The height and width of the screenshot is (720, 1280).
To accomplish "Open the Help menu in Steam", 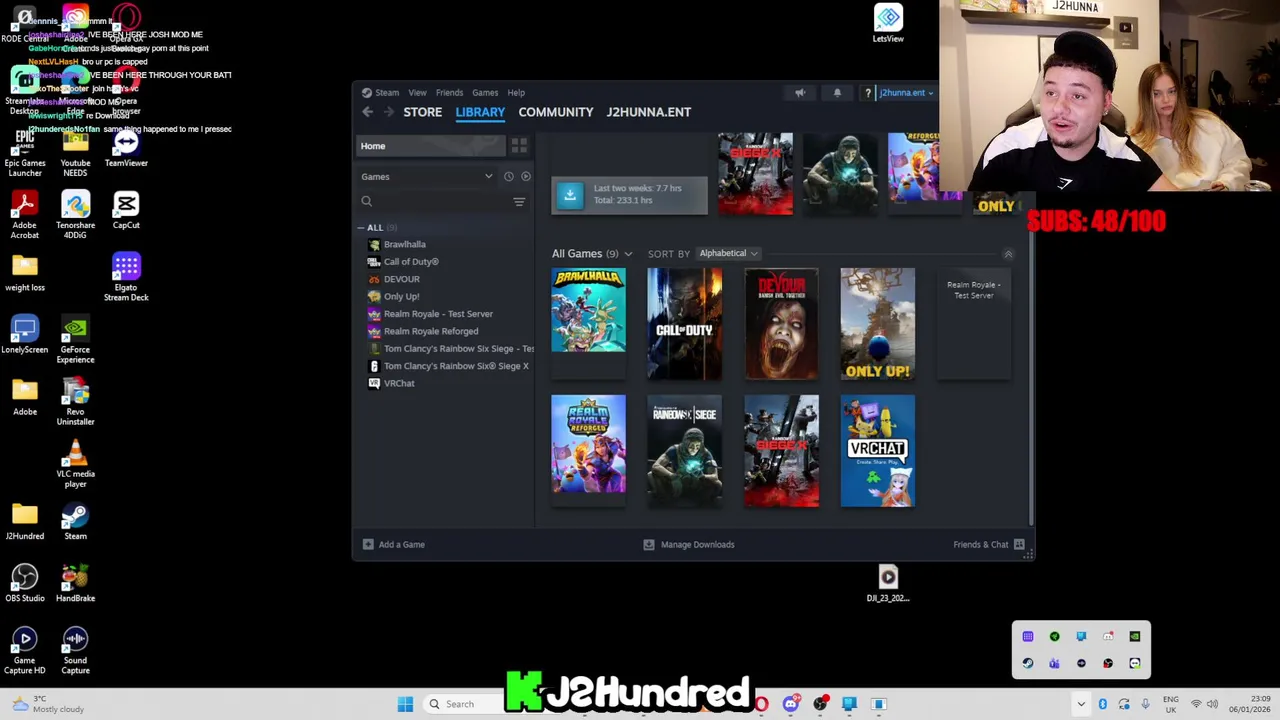I will (516, 93).
